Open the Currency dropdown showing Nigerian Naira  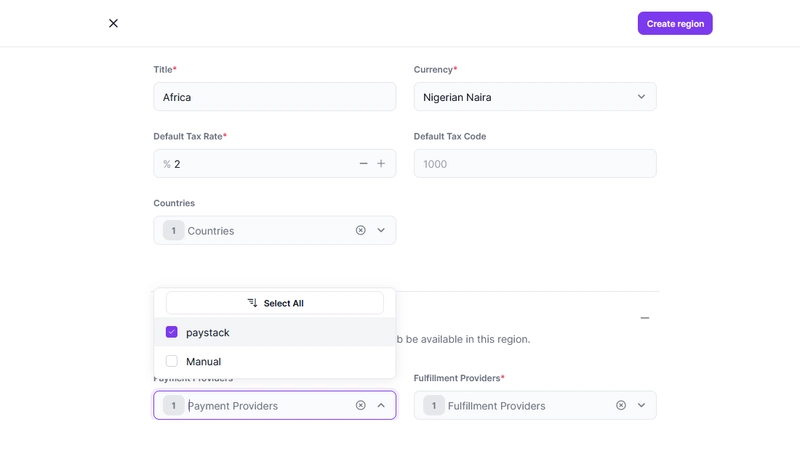pyautogui.click(x=535, y=97)
